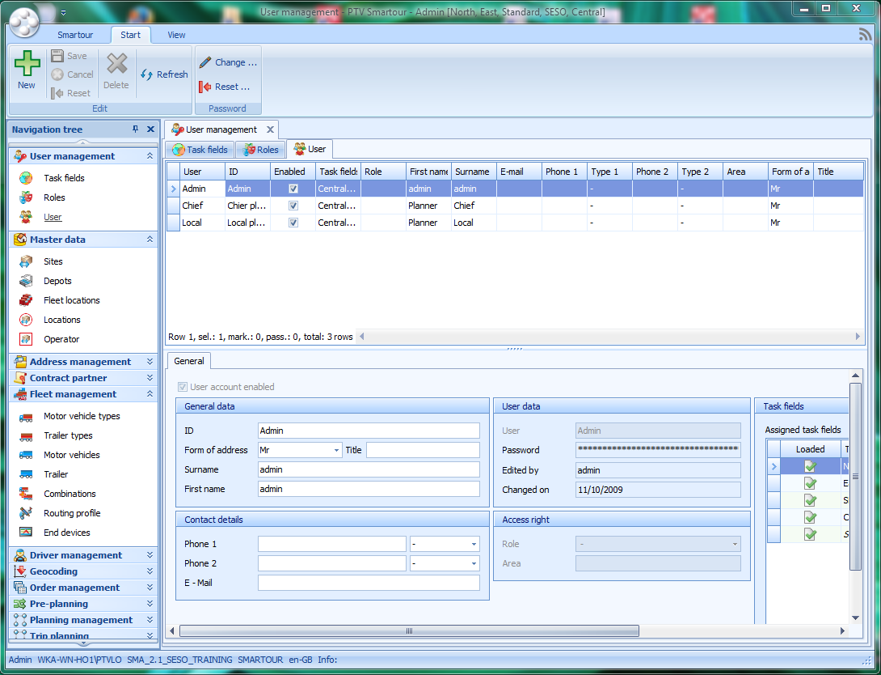Open Form of address dropdown

tap(336, 450)
